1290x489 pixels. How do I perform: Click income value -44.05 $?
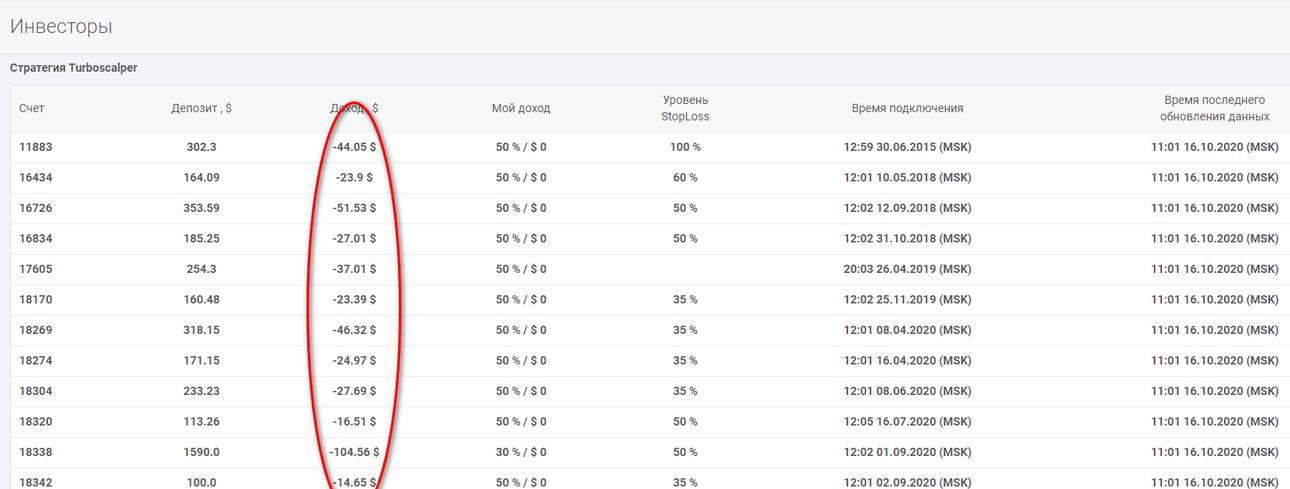tap(354, 147)
